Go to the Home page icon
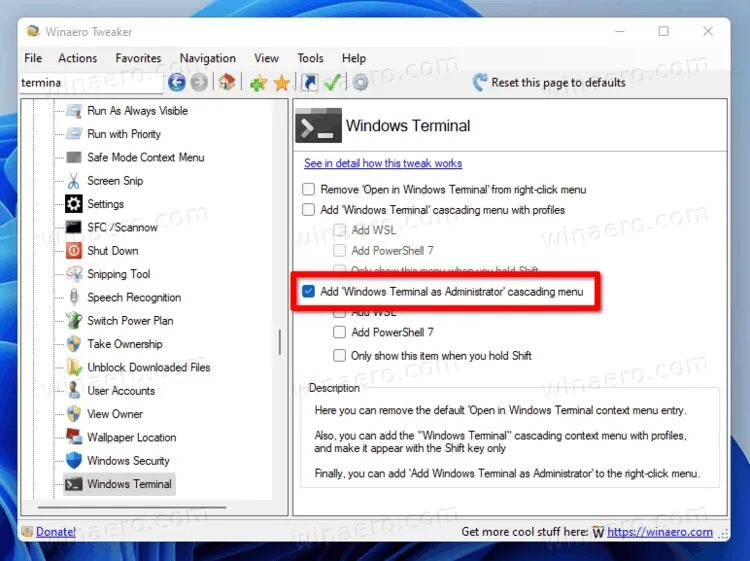 coord(227,82)
